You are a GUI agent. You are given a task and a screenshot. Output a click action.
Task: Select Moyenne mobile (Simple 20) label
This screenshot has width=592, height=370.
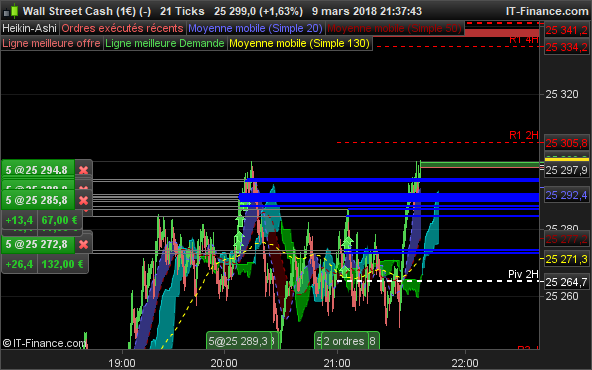click(x=256, y=28)
